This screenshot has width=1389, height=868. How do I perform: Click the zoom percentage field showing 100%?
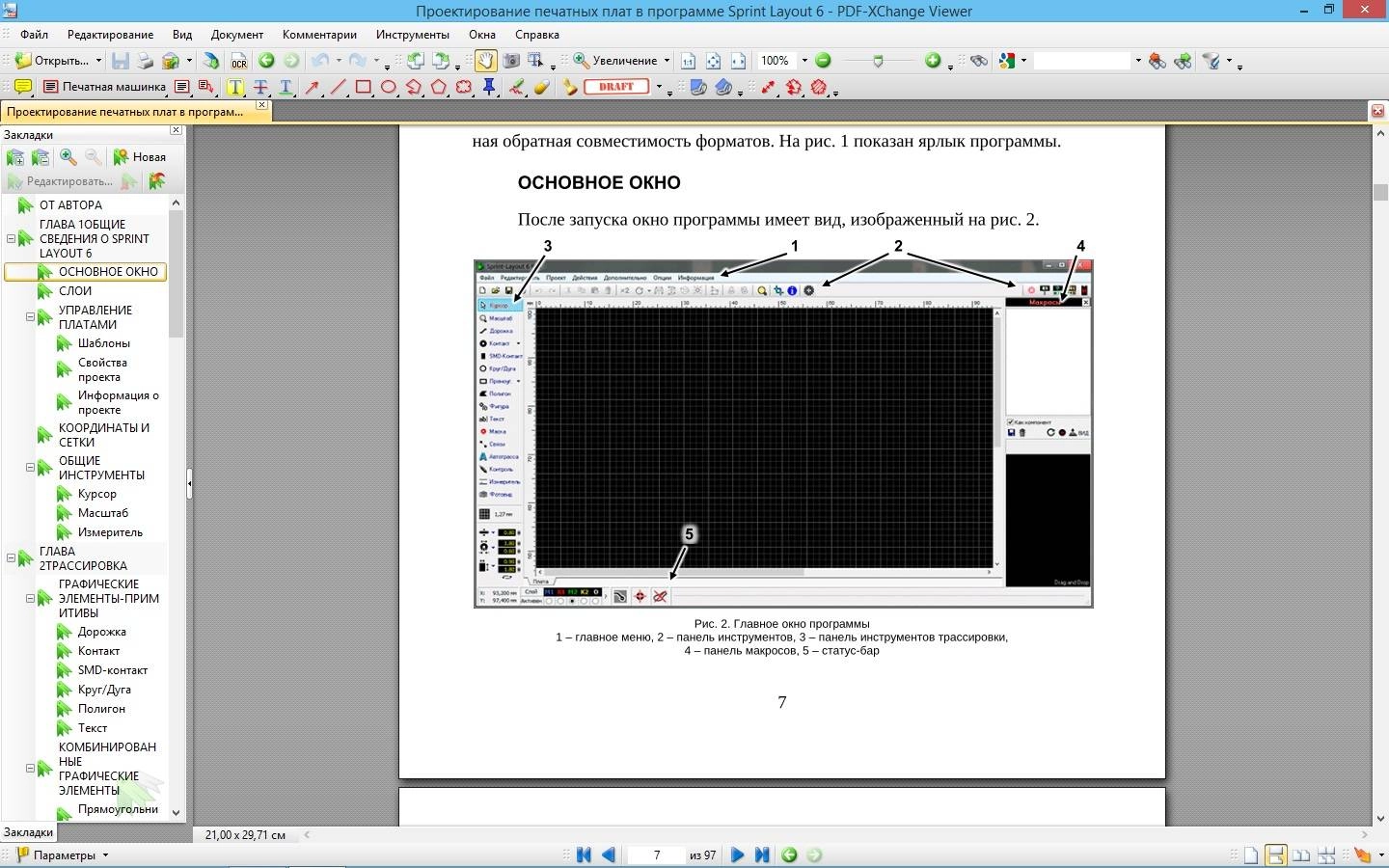(776, 61)
